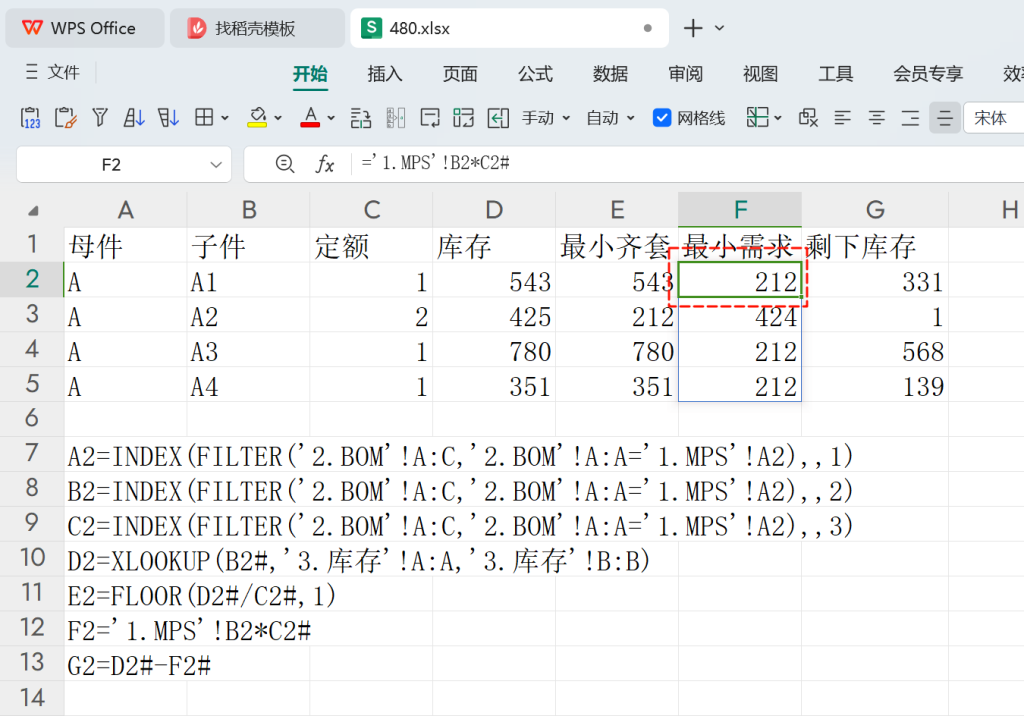Viewport: 1024px width, 716px height.
Task: Click the insert rows toolbar icon
Action: [x=361, y=118]
